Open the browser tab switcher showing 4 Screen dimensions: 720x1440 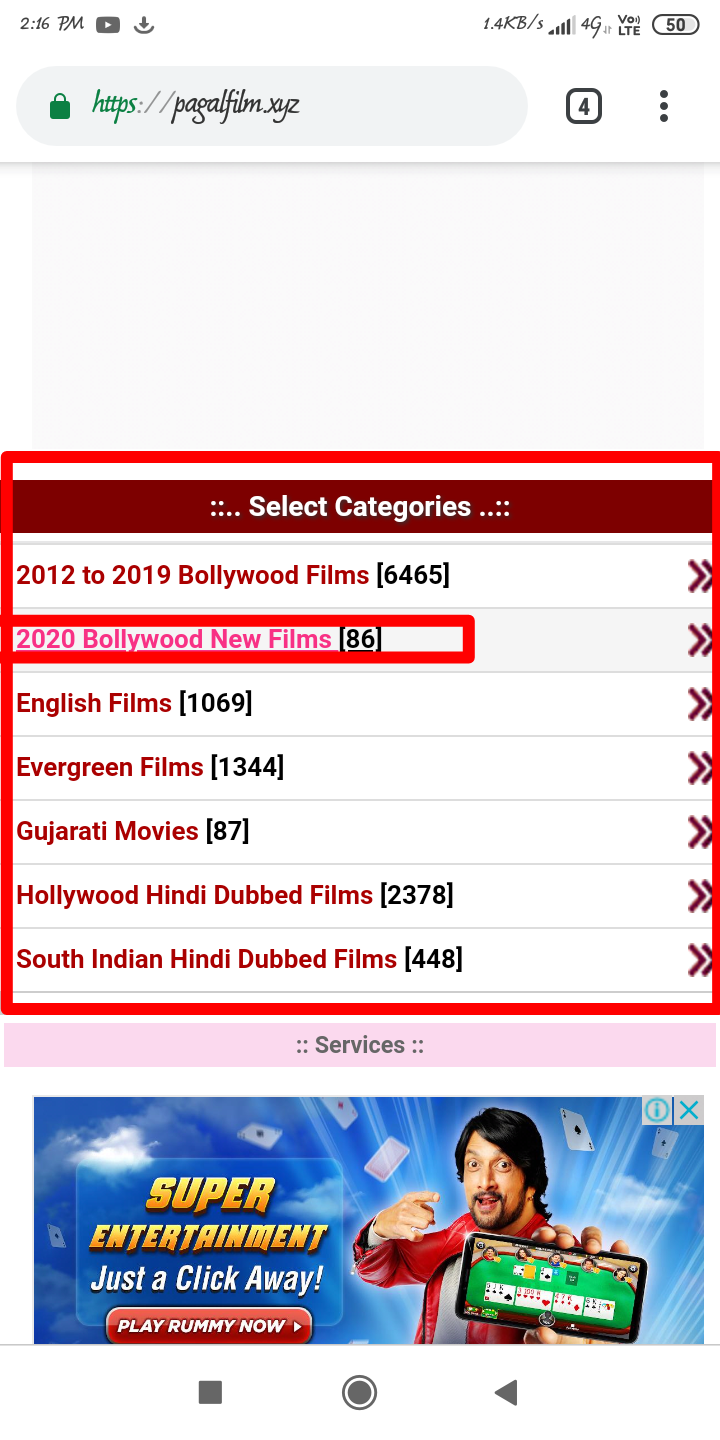(583, 106)
